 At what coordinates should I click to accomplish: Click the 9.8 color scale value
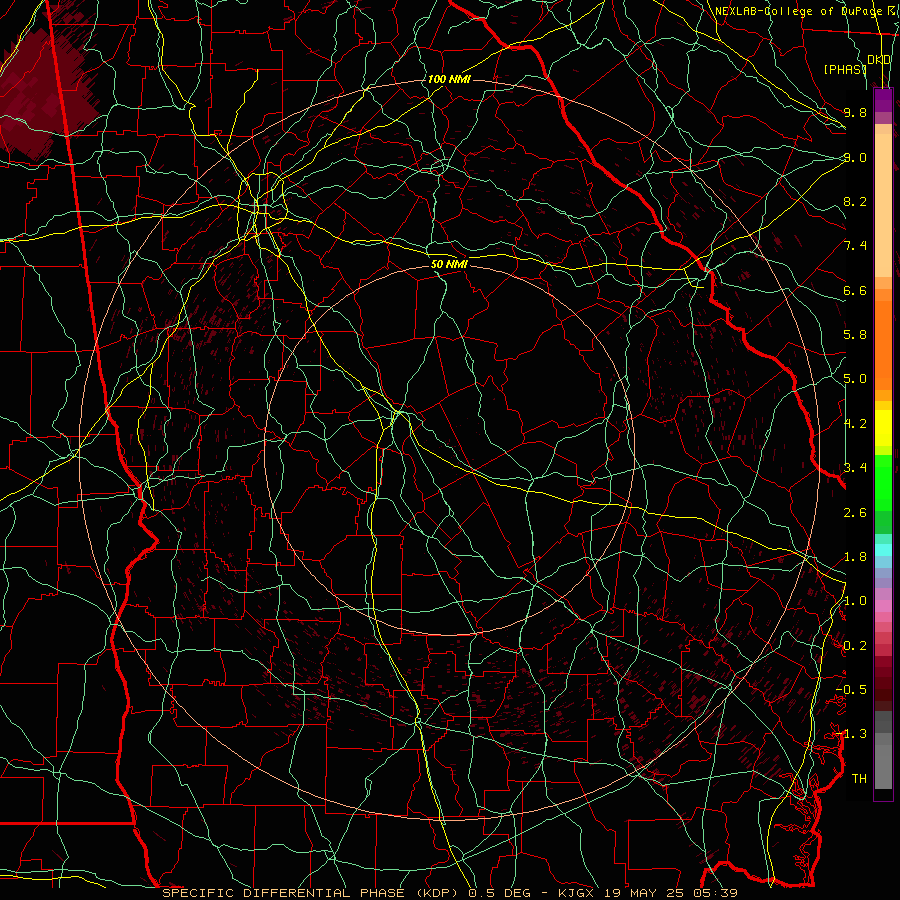tap(855, 112)
